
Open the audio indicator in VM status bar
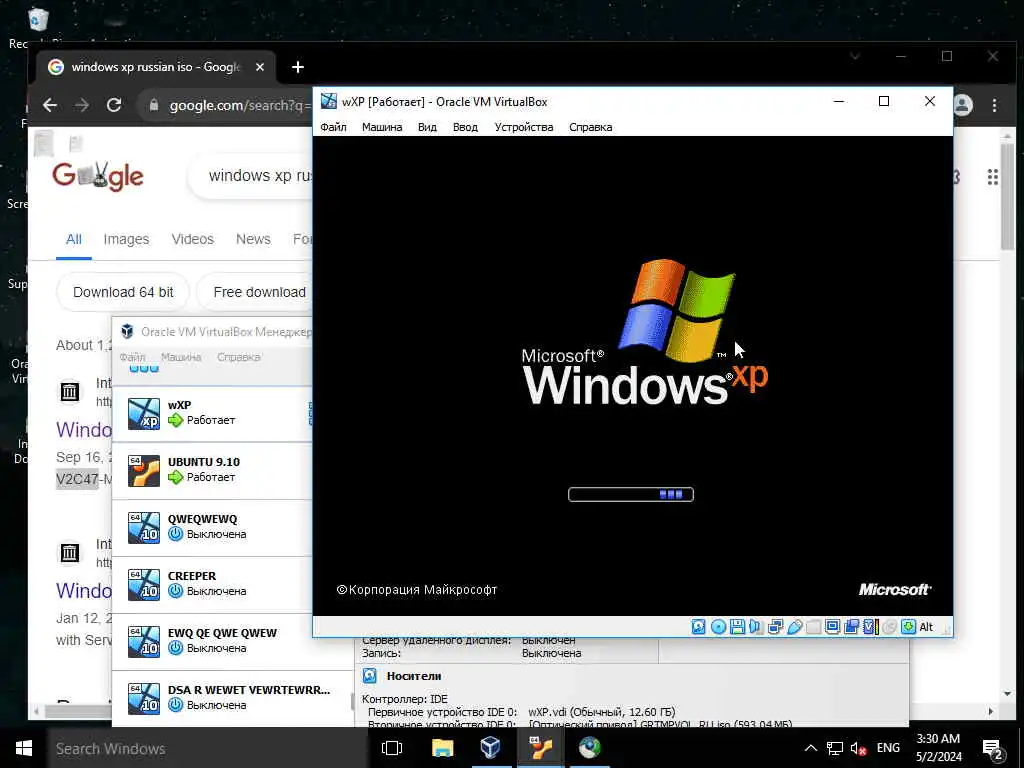756,627
